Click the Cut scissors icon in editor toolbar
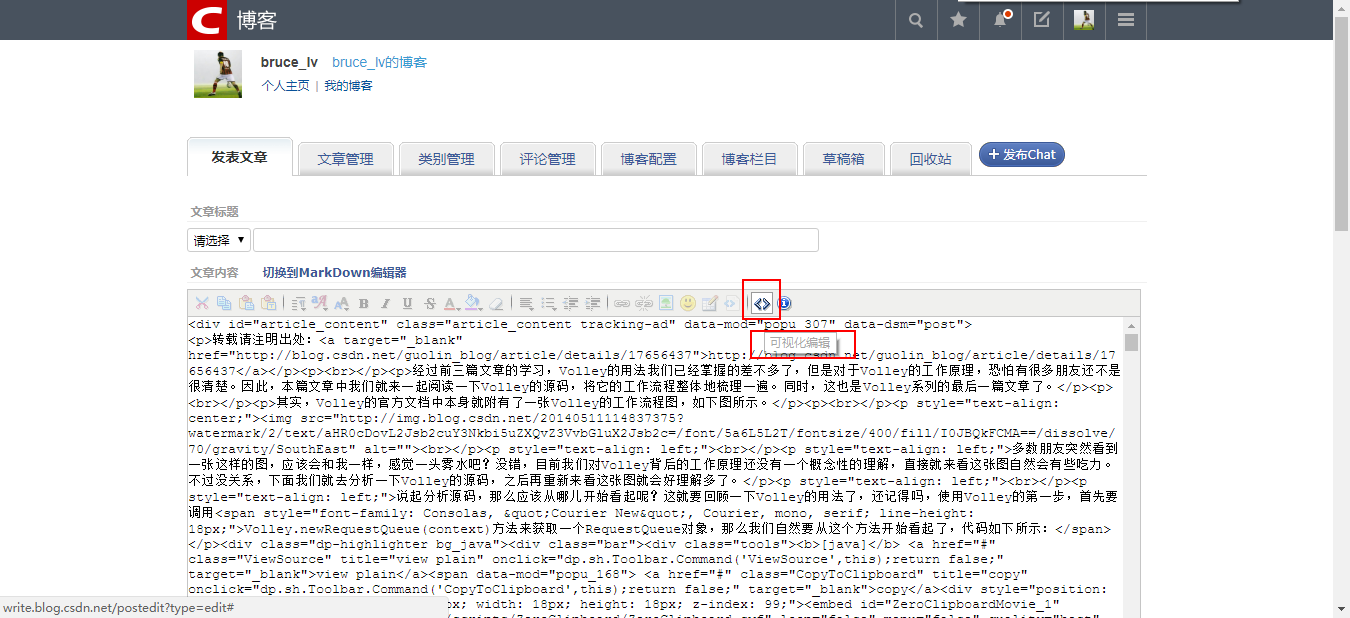The height and width of the screenshot is (618, 1350). click(x=202, y=303)
